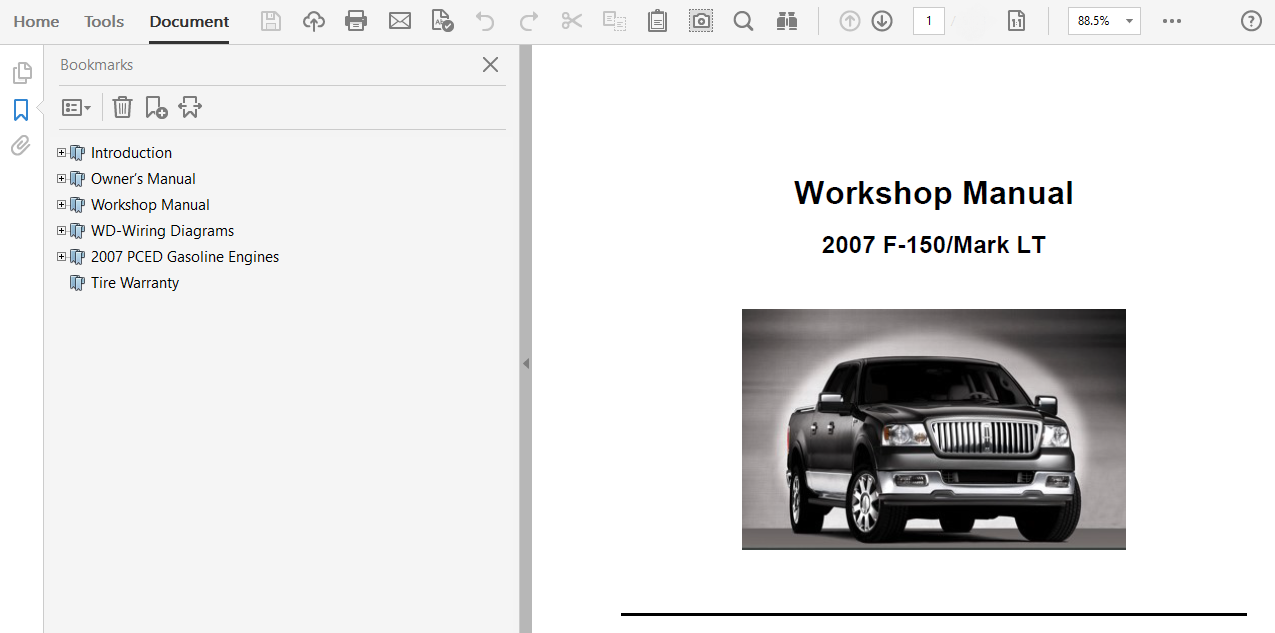1275x633 pixels.
Task: Go to next page arrow
Action: point(881,21)
